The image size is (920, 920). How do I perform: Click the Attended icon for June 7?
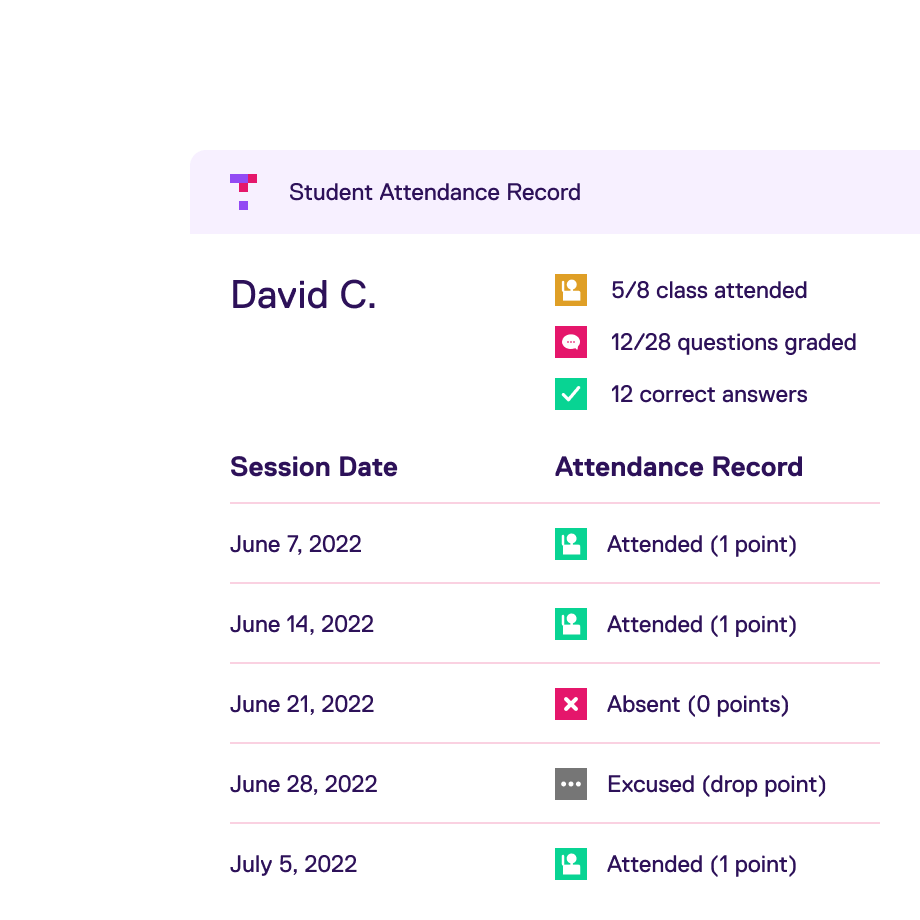(x=570, y=544)
